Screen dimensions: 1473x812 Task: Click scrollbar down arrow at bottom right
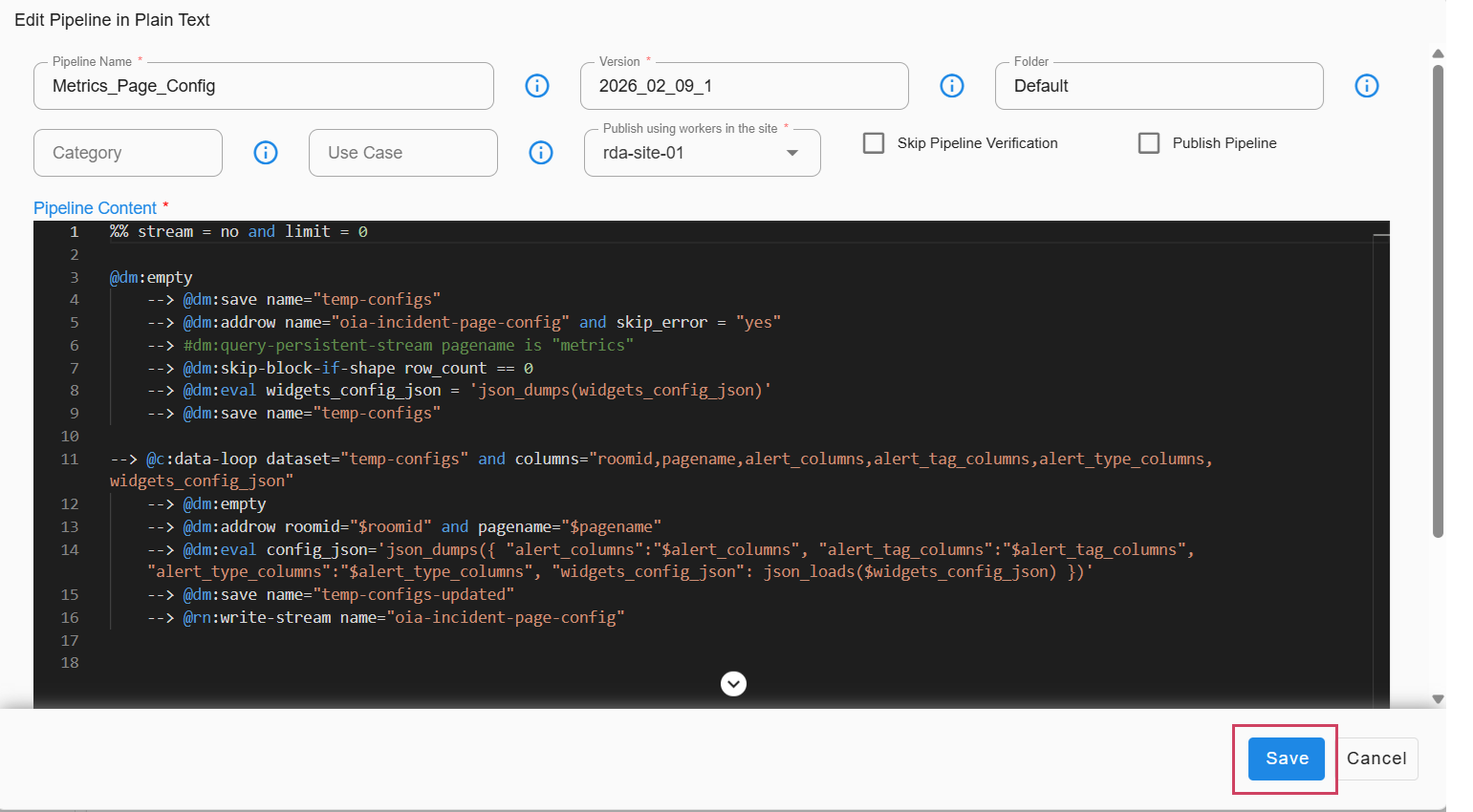pyautogui.click(x=1438, y=699)
